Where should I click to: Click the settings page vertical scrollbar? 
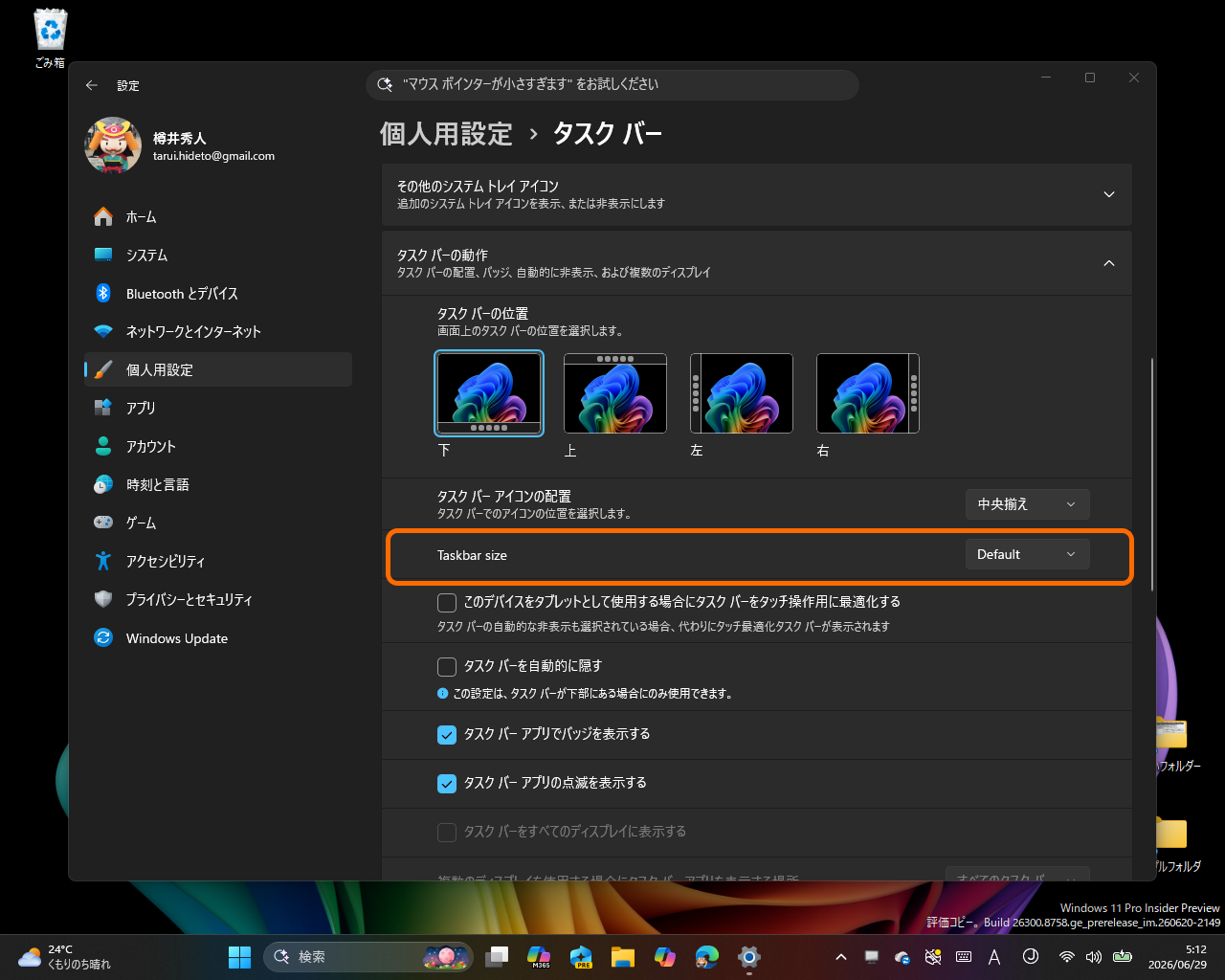coord(1152,475)
